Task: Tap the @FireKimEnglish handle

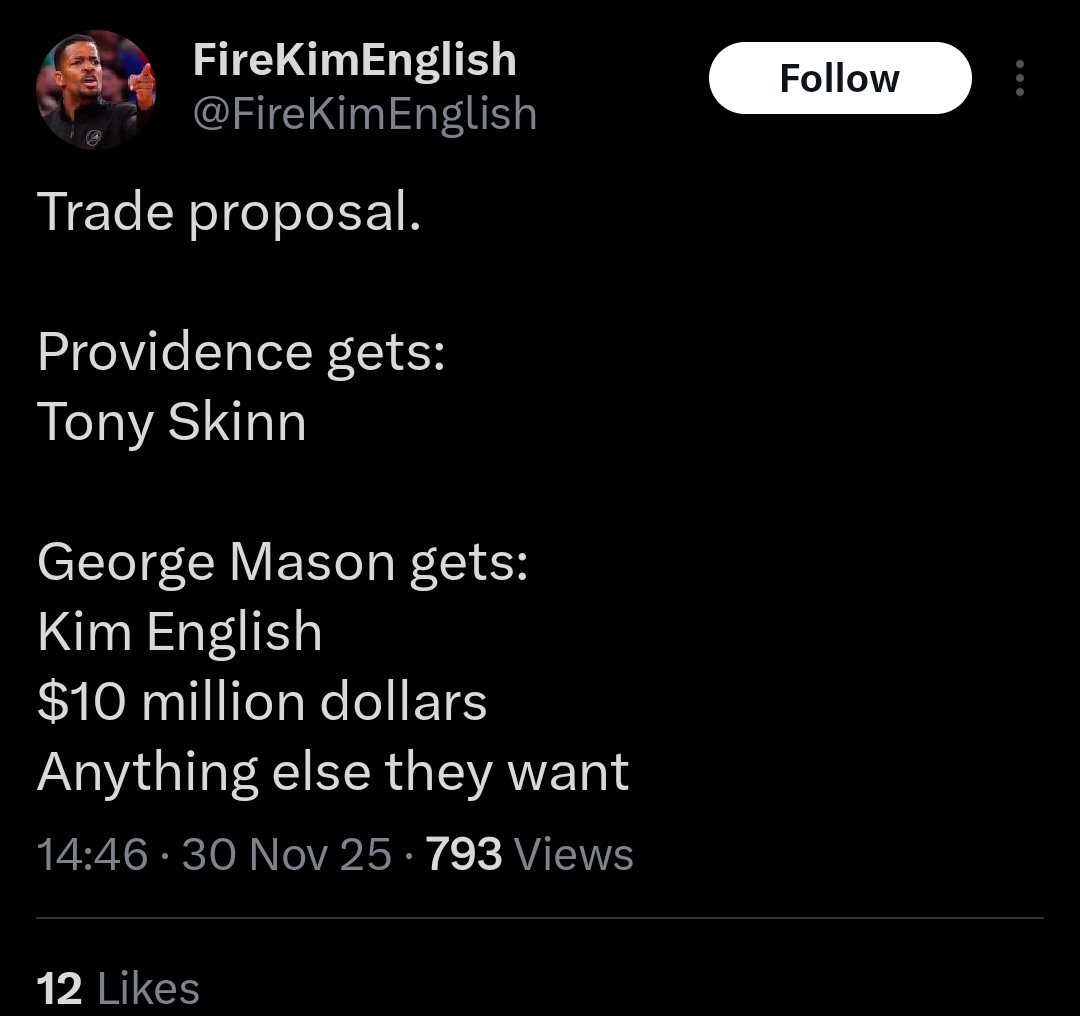Action: click(x=364, y=114)
